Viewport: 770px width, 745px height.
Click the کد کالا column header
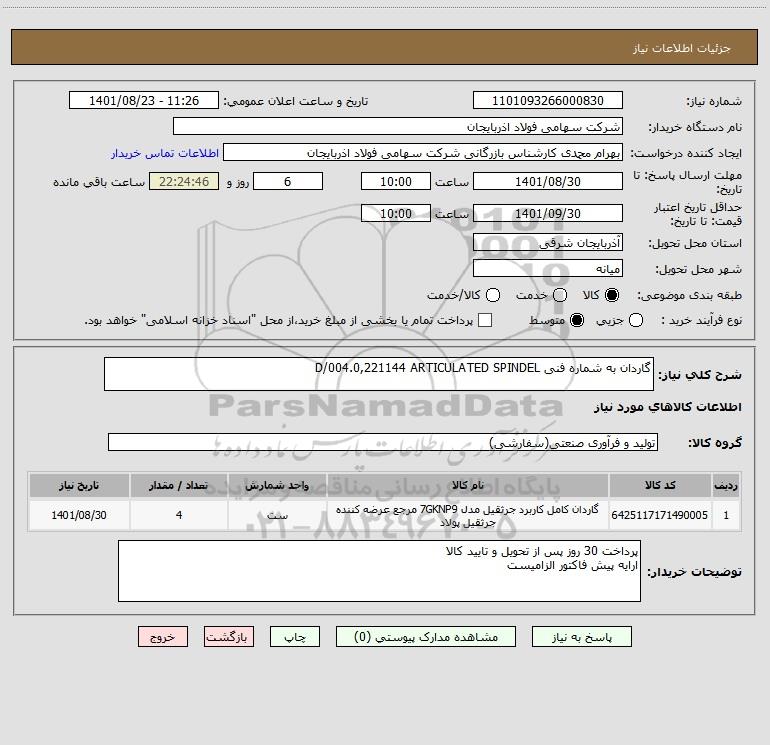tap(660, 486)
